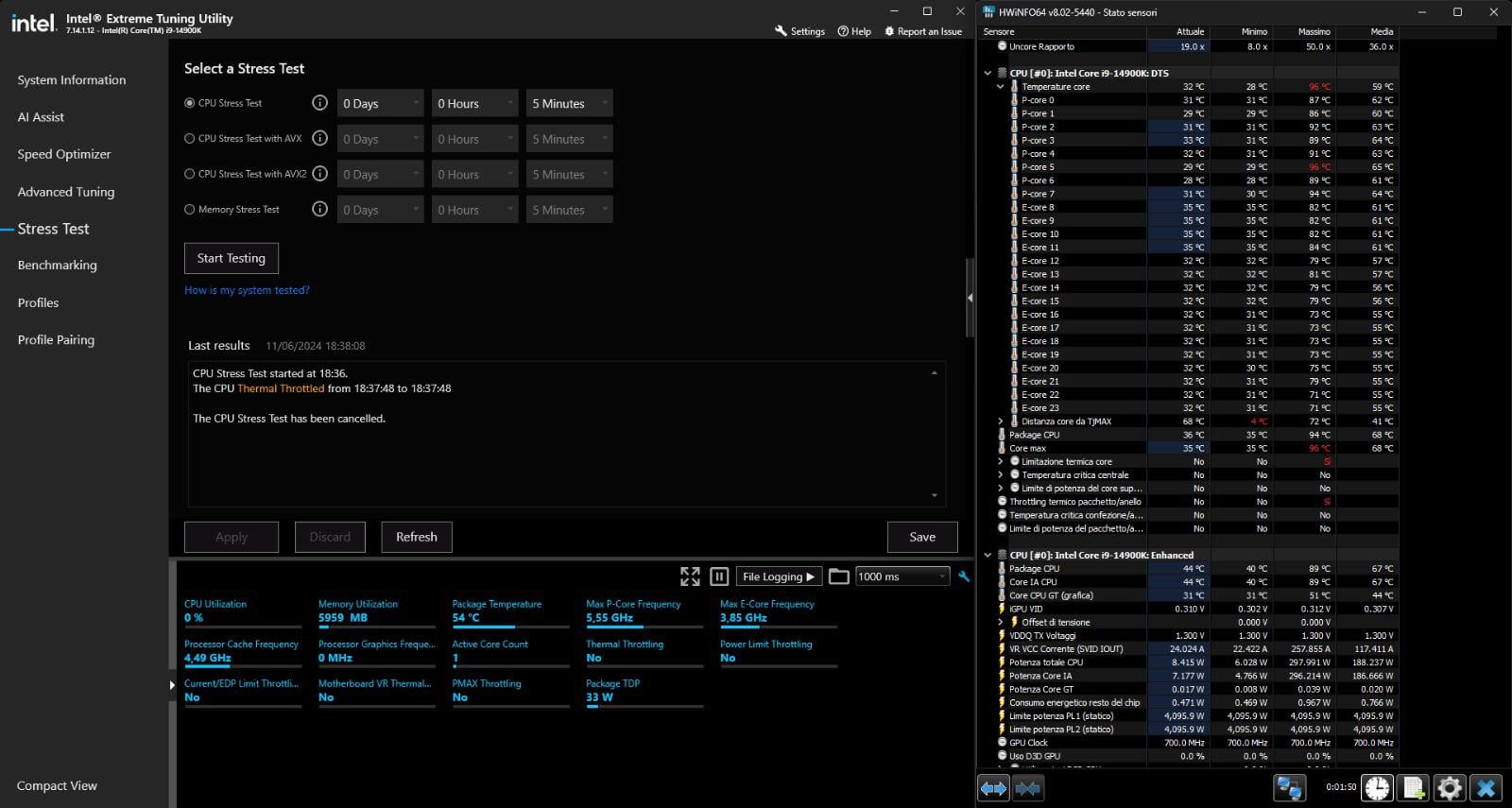Click the Last results scrollbar down arrow
This screenshot has width=1512, height=808.
[x=935, y=495]
